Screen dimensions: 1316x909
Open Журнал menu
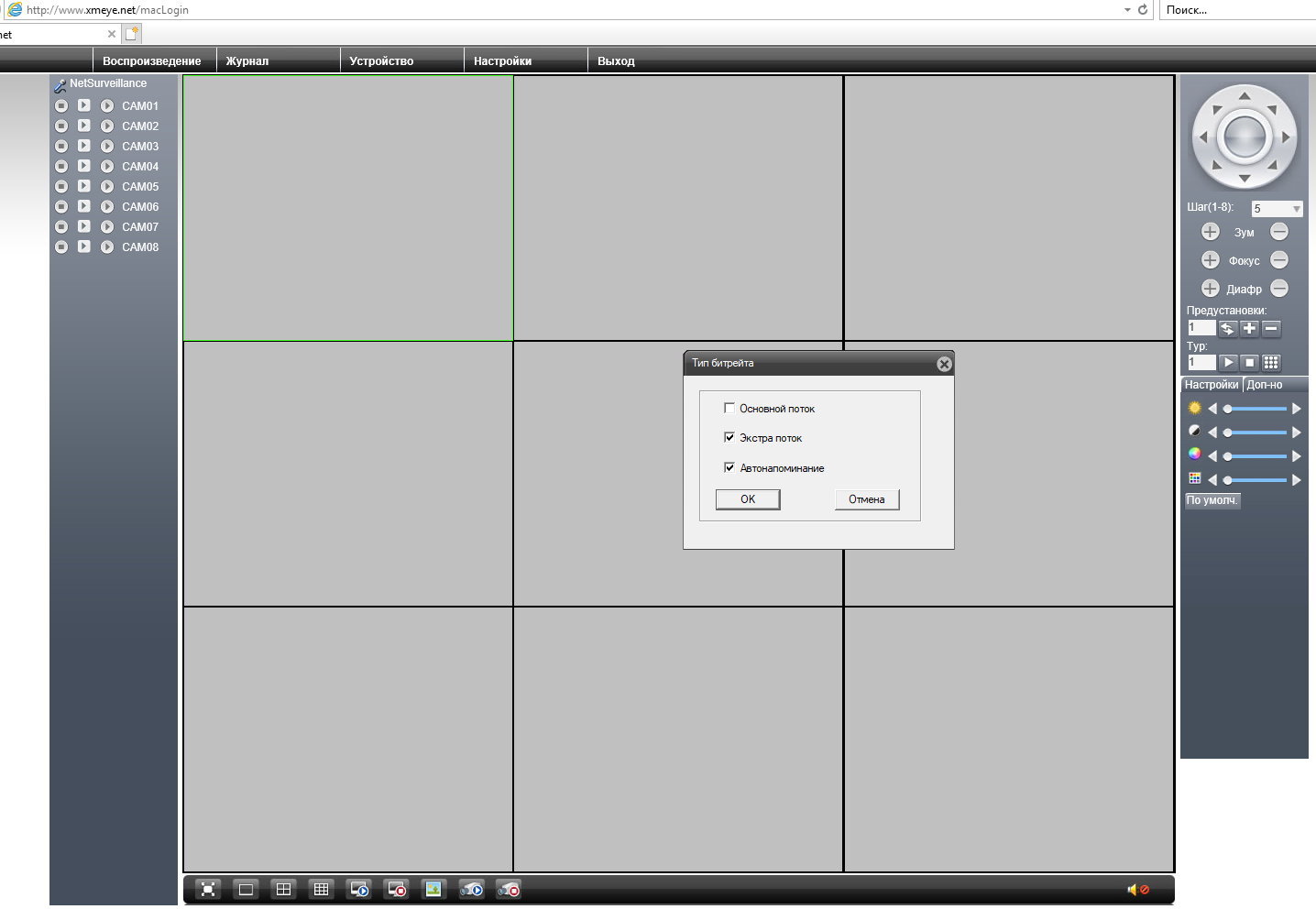pos(247,60)
